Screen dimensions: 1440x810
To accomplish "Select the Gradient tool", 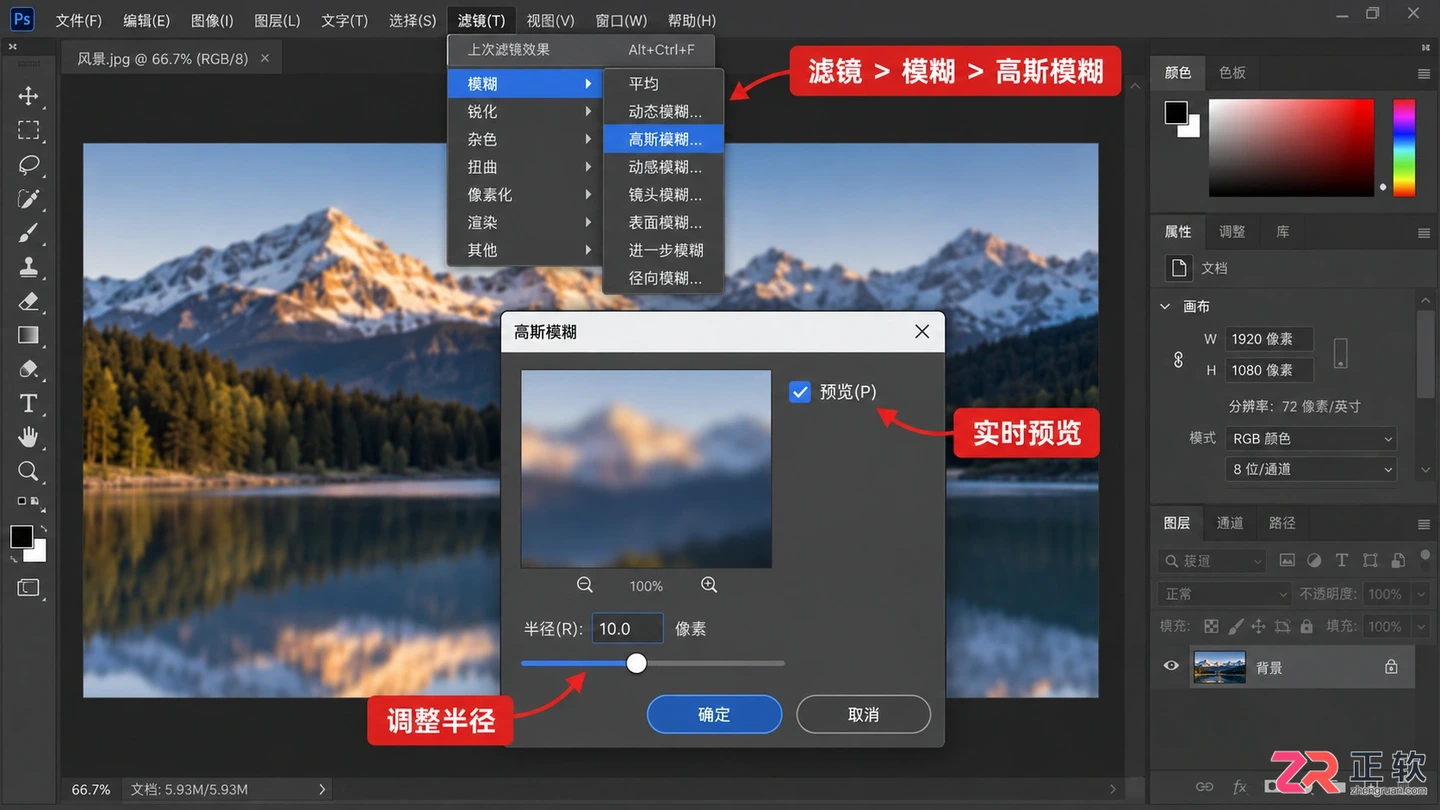I will (x=28, y=335).
